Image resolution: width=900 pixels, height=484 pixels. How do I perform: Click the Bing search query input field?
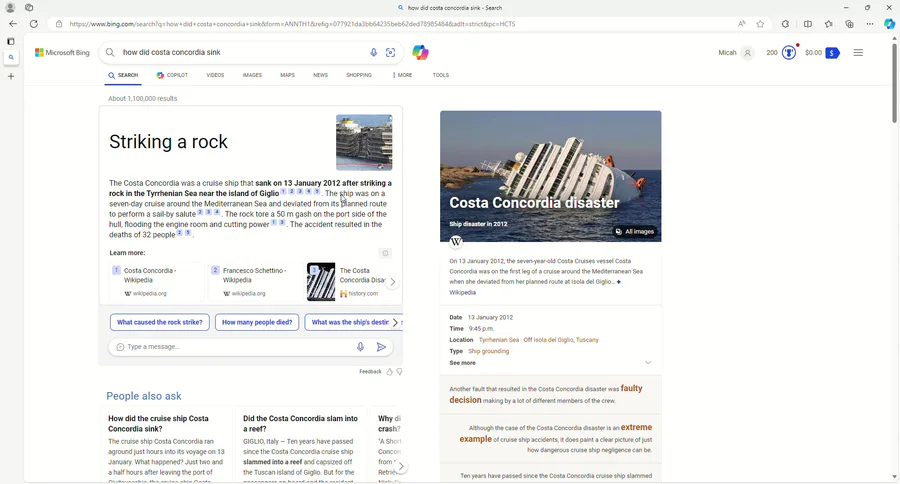point(244,52)
